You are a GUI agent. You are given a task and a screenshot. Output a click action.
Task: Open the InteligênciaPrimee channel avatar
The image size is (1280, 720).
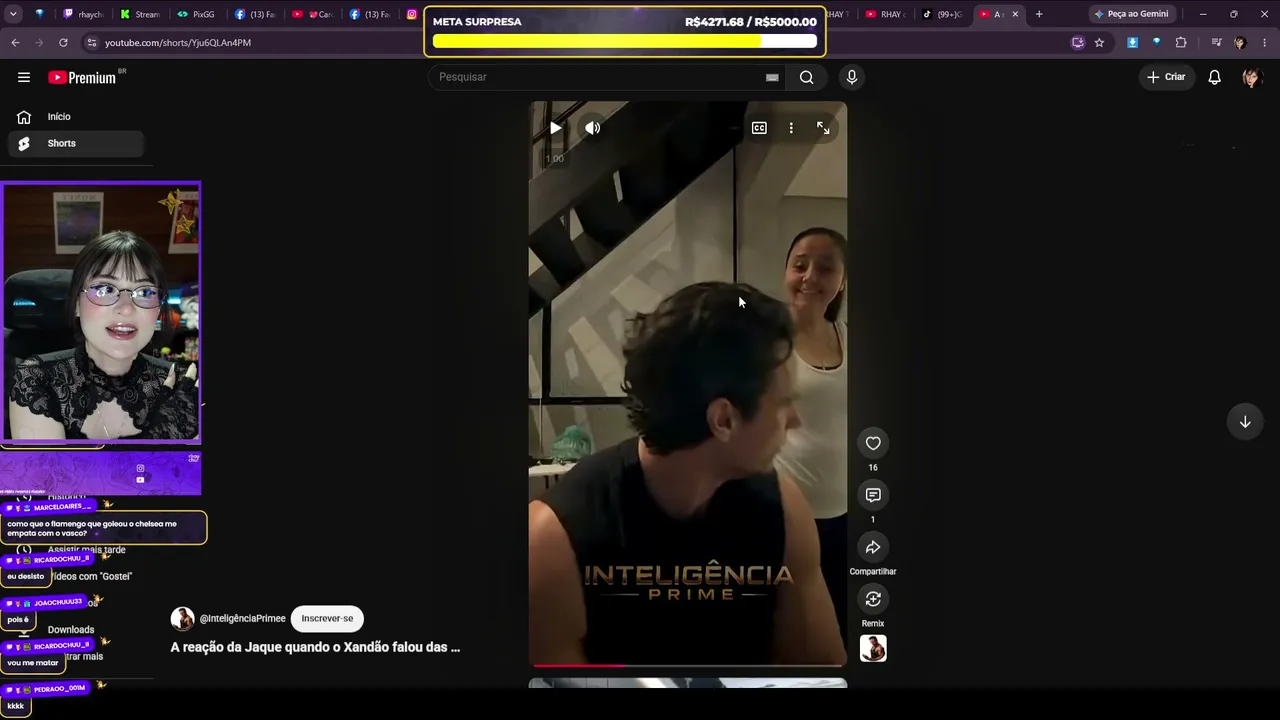182,618
